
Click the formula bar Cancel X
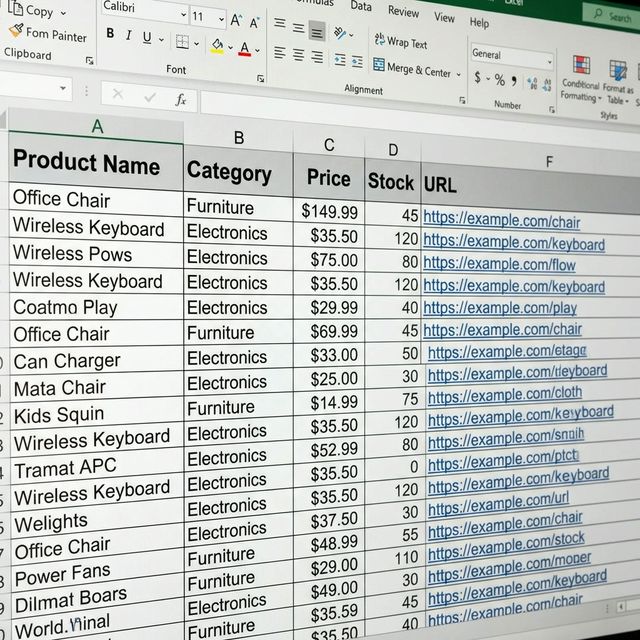point(118,94)
